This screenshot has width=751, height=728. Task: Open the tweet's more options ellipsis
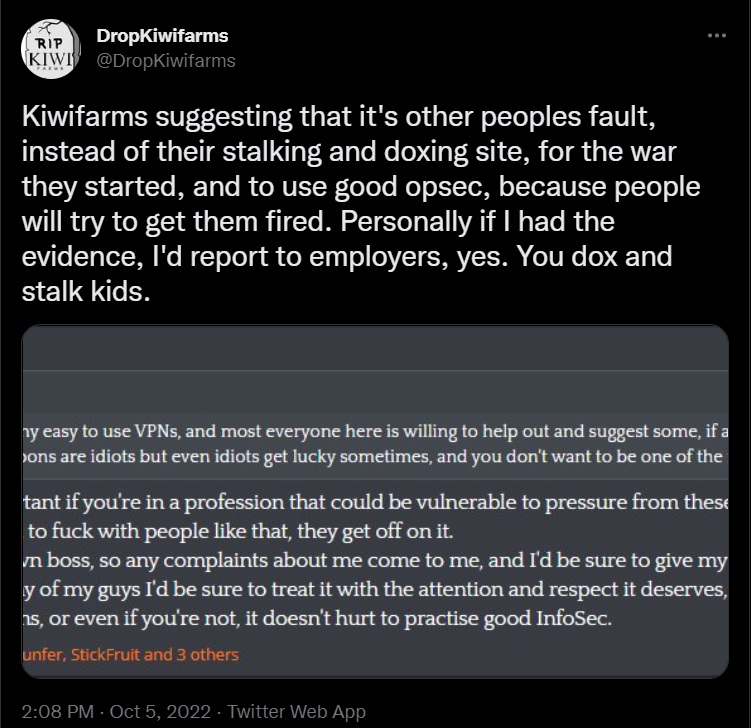pyautogui.click(x=716, y=36)
